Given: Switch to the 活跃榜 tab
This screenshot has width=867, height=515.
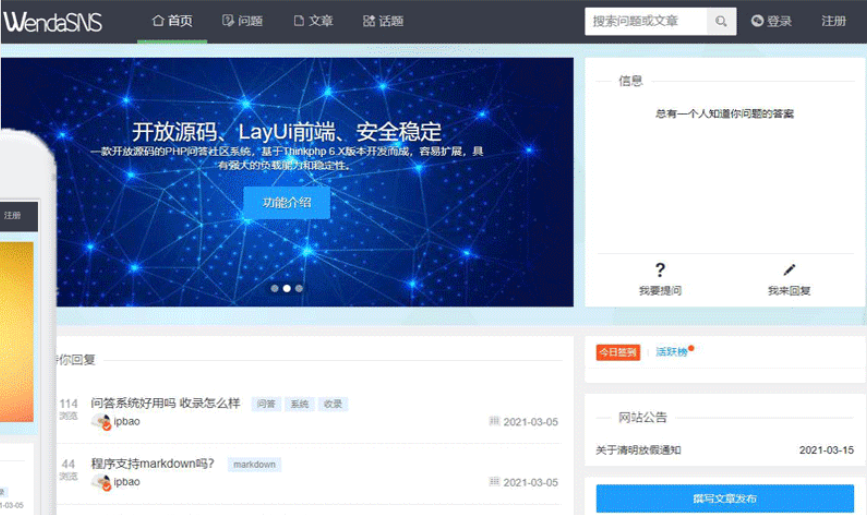Looking at the screenshot, I should 671,352.
